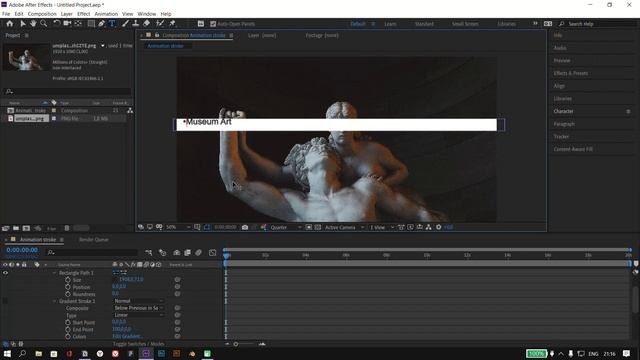Select the Brush tool
The image size is (640, 360).
point(125,24)
